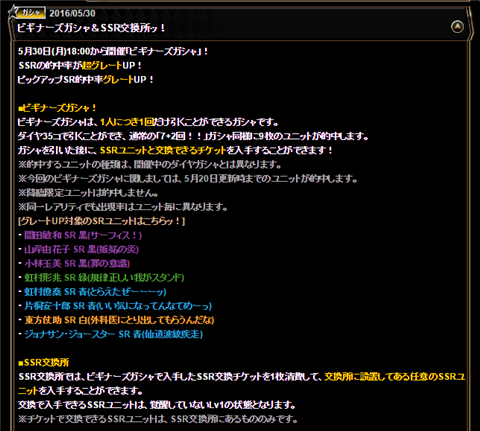This screenshot has height=431, width=480.
Task: Click the line starting 5月30日(月)18:00から開催
Action: [x=113, y=51]
